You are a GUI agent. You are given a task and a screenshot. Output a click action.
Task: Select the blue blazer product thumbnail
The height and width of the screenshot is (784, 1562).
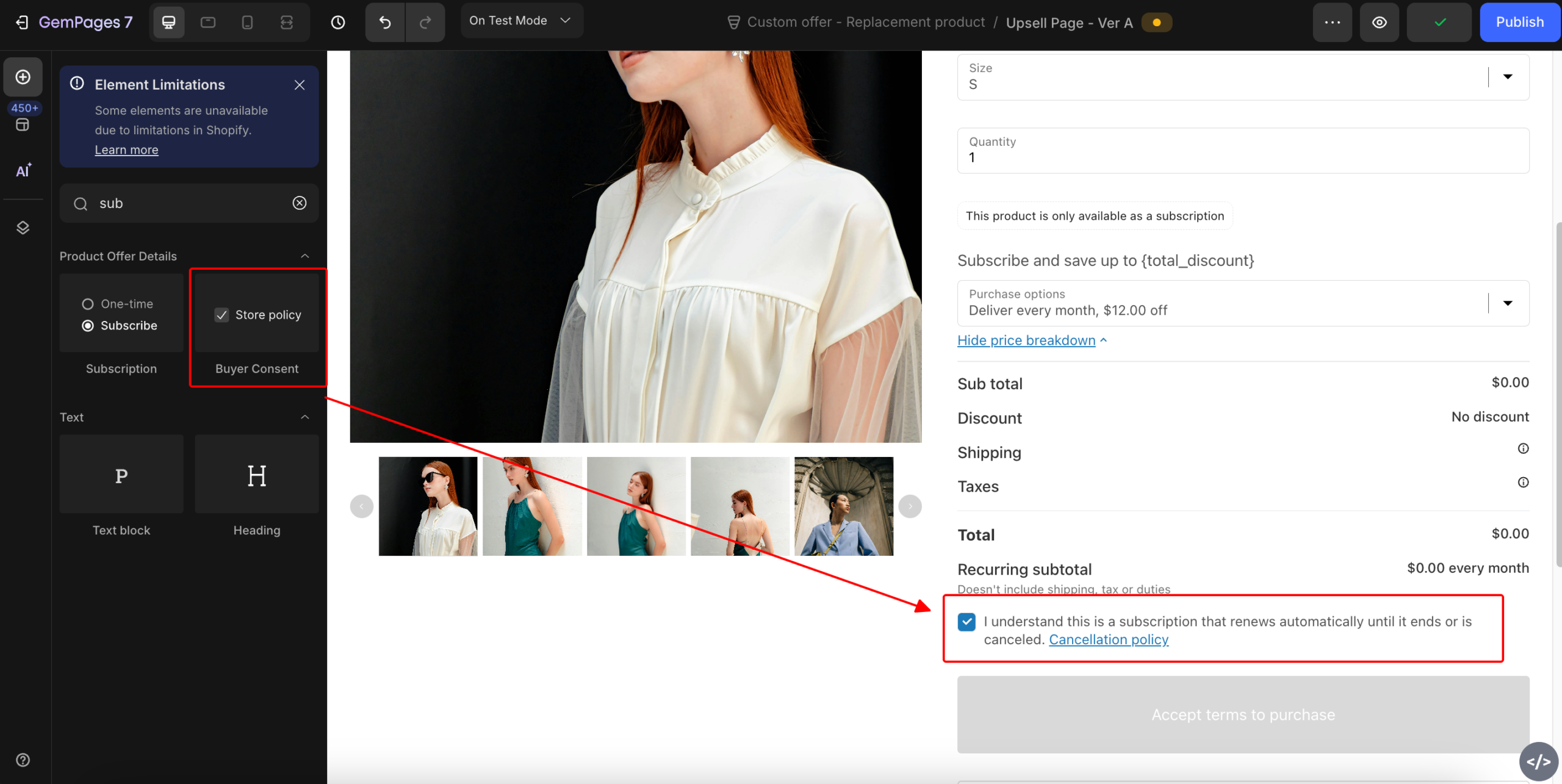coord(844,506)
